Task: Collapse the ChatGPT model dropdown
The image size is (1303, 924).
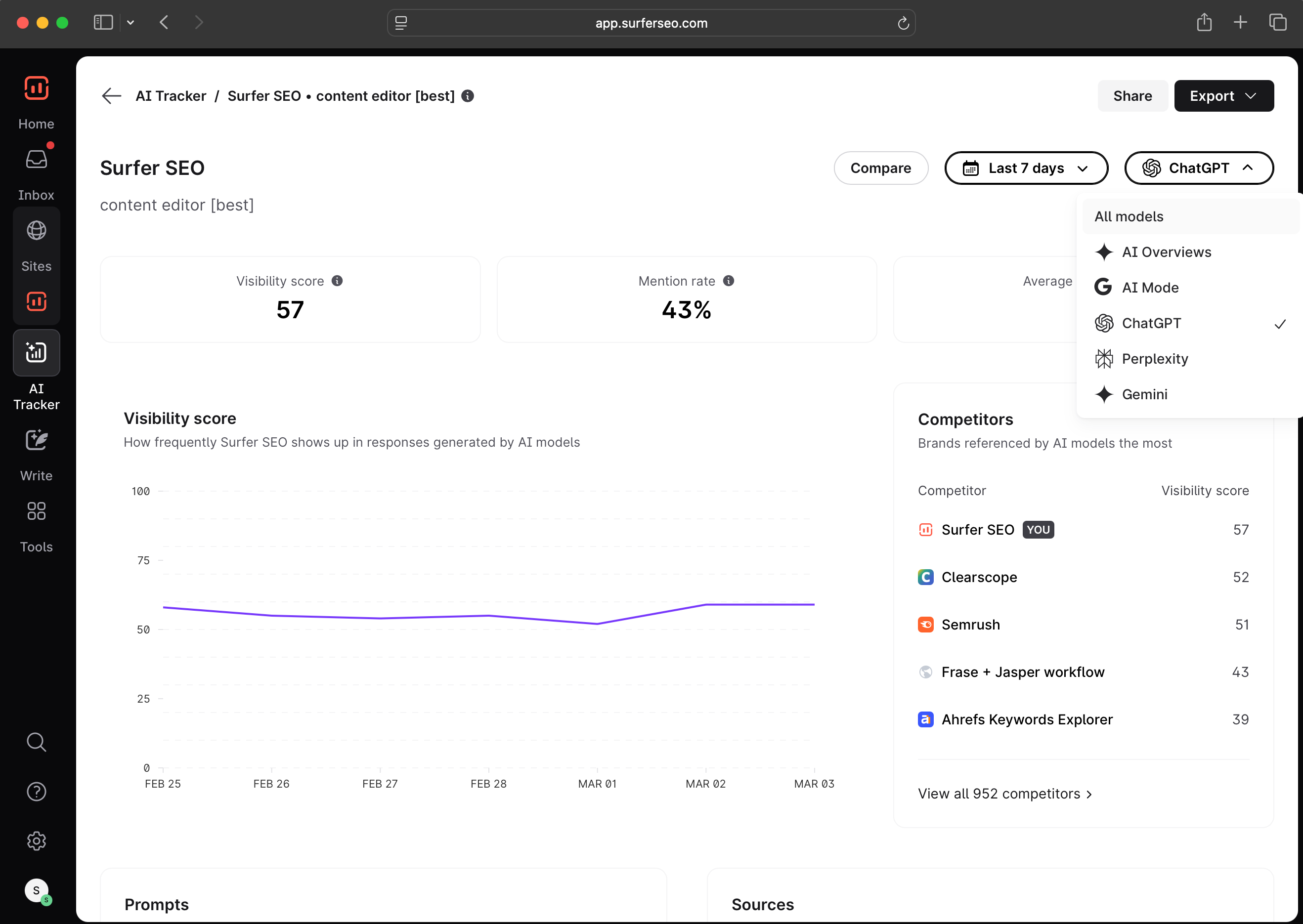Action: 1198,168
